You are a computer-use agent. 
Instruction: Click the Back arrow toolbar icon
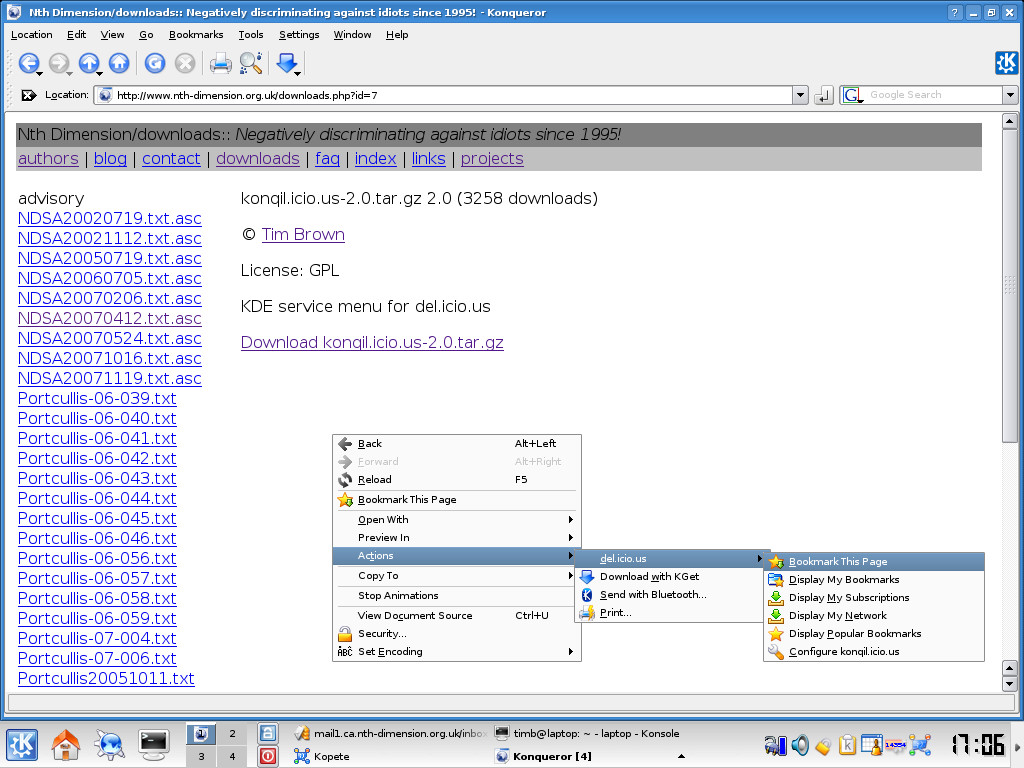[28, 63]
